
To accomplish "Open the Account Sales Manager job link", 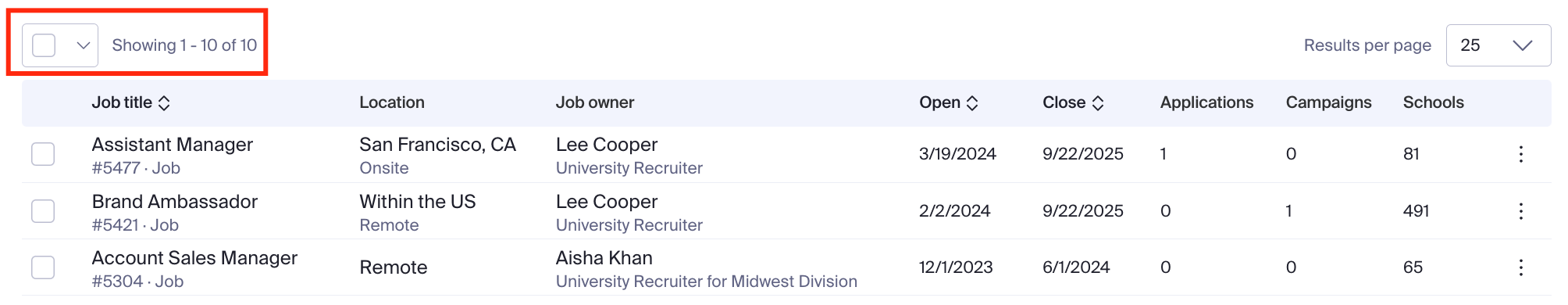I will 194,258.
